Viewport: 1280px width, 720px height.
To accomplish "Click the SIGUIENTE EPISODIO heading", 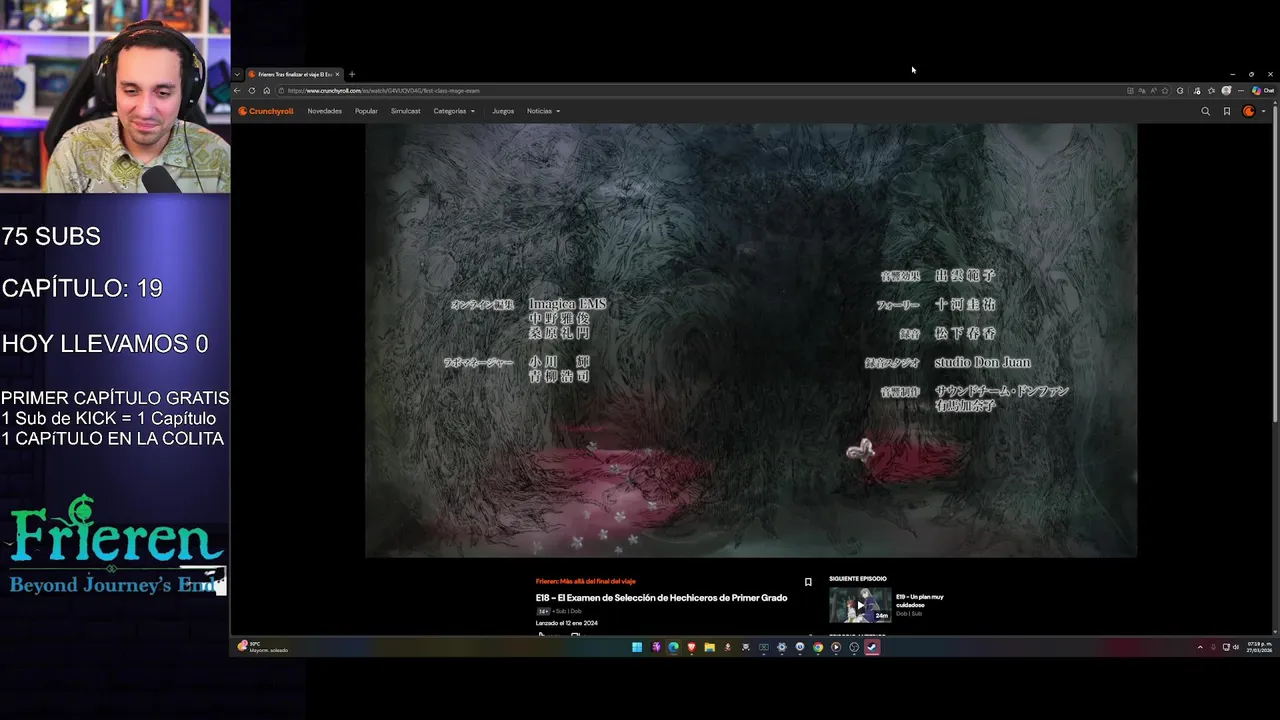I will [x=858, y=579].
